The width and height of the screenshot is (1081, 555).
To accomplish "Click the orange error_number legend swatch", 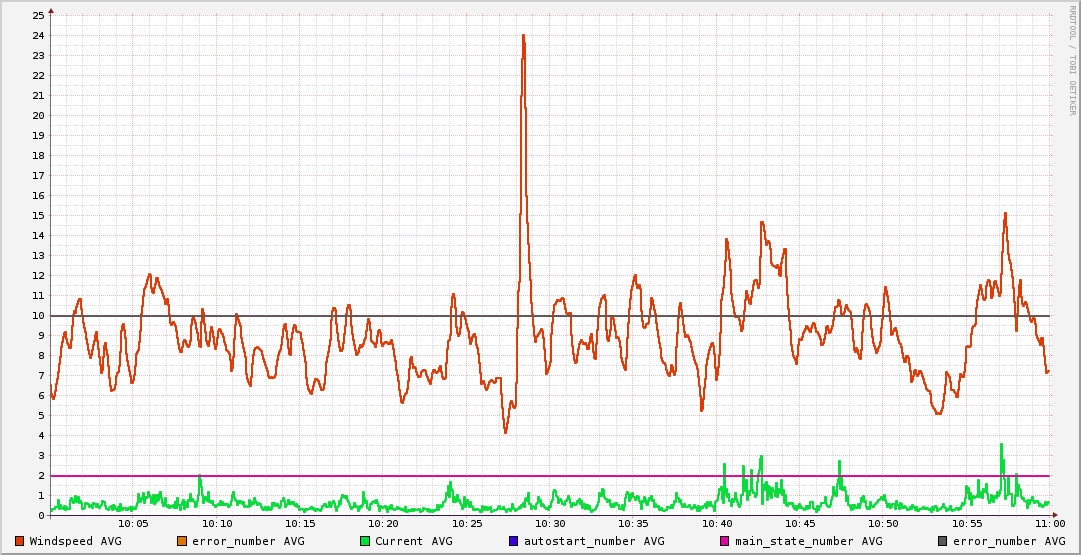I will 182,541.
